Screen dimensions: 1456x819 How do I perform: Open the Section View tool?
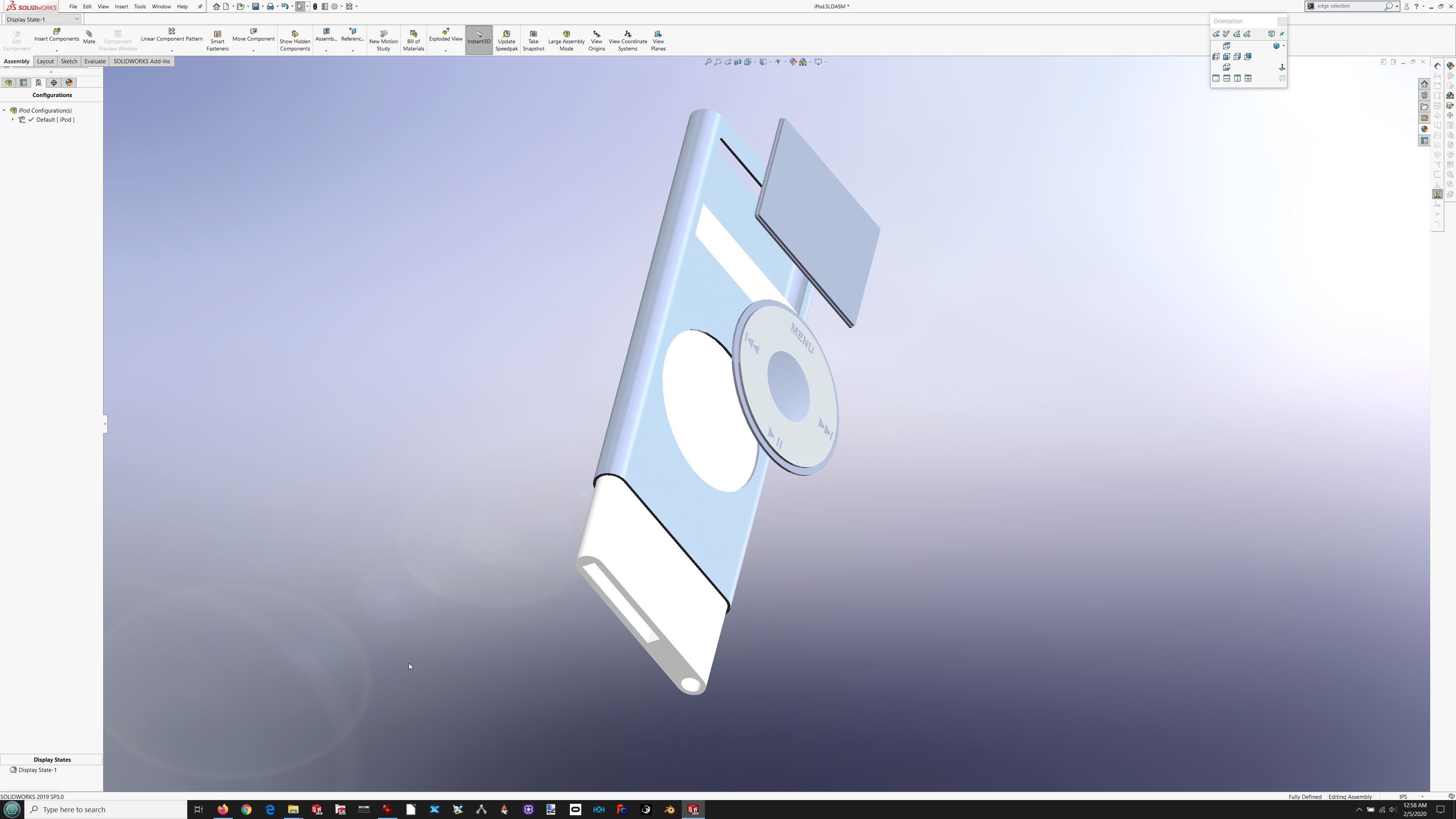click(737, 61)
